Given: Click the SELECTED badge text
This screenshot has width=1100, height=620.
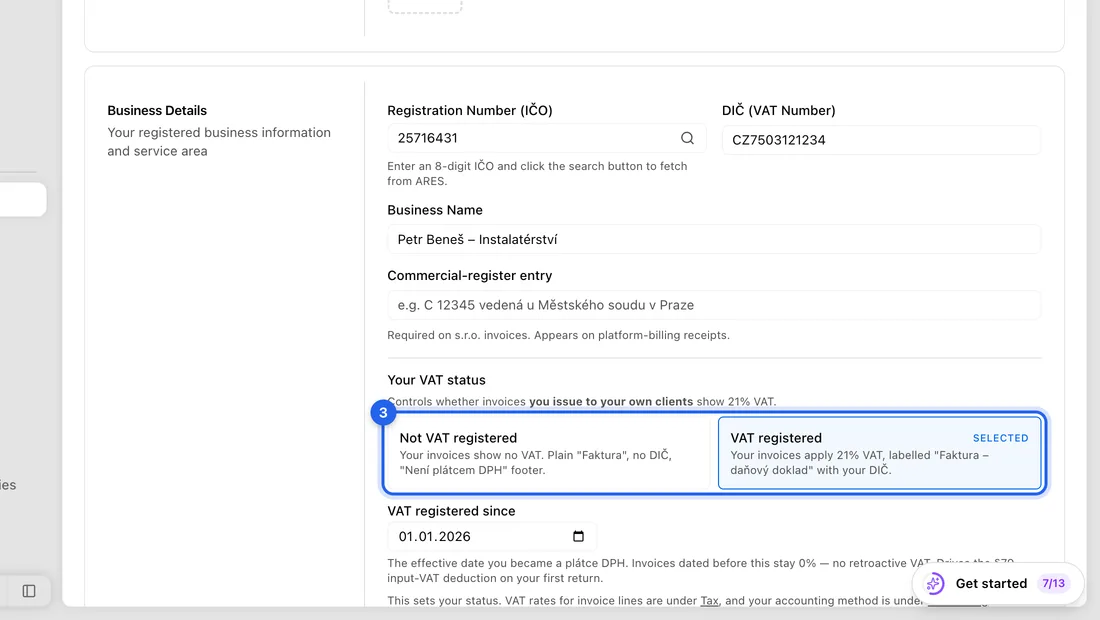Looking at the screenshot, I should pyautogui.click(x=1000, y=438).
